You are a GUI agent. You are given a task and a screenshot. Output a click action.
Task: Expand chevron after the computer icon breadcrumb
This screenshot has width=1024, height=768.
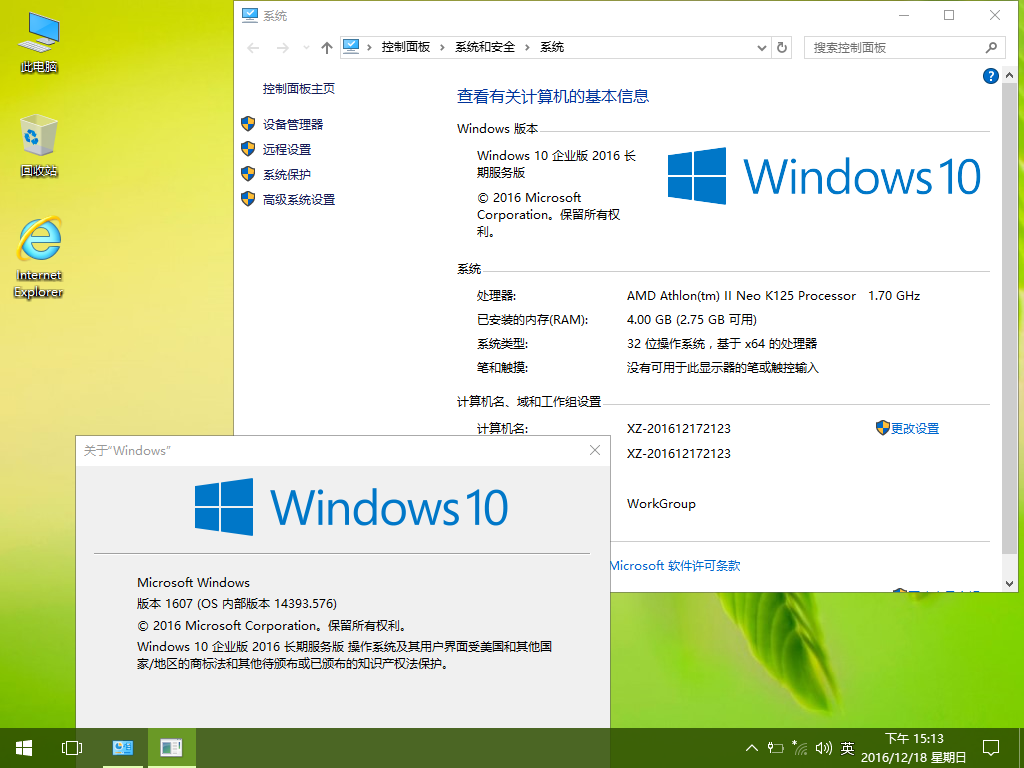pos(370,47)
